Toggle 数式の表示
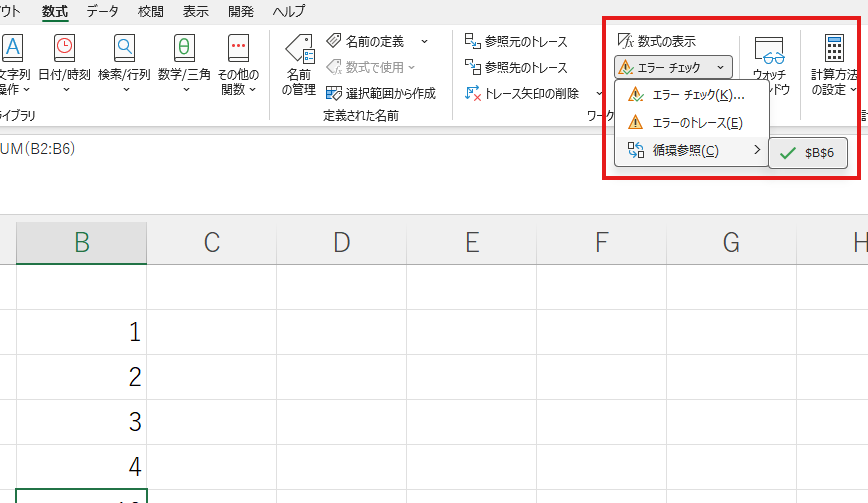 pos(657,41)
